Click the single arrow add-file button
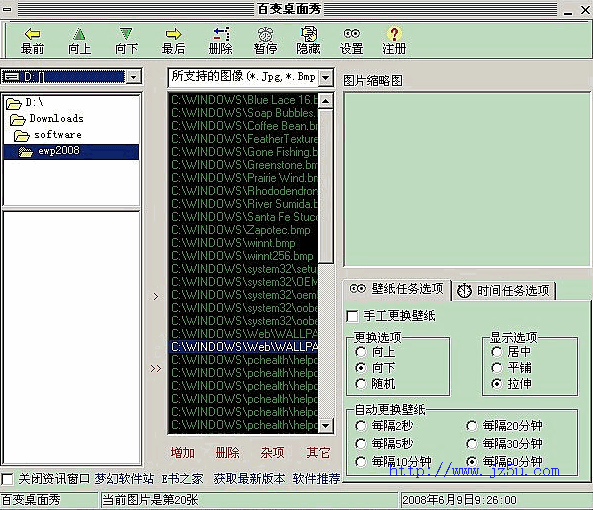Screen dimensions: 593x510 (x=156, y=297)
